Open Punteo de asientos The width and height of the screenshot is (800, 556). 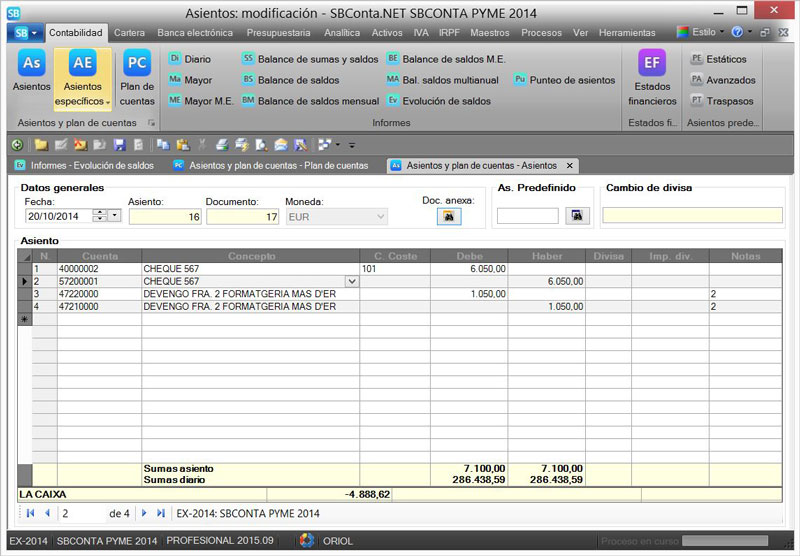point(565,80)
